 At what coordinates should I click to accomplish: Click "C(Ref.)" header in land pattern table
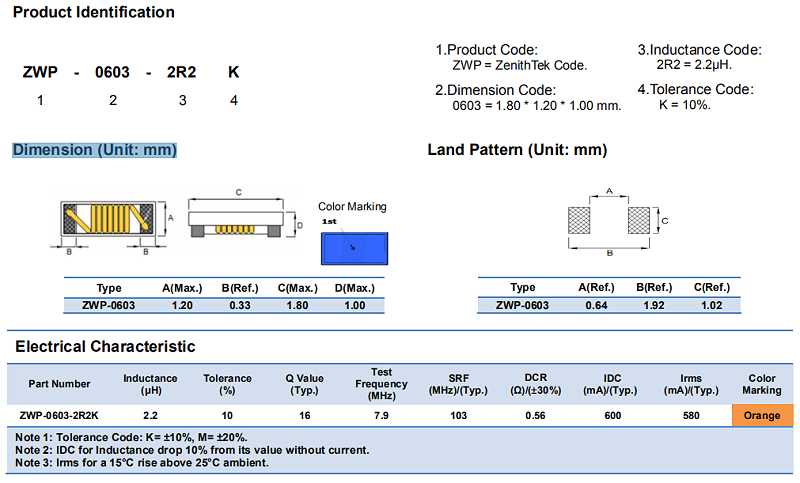coord(712,288)
